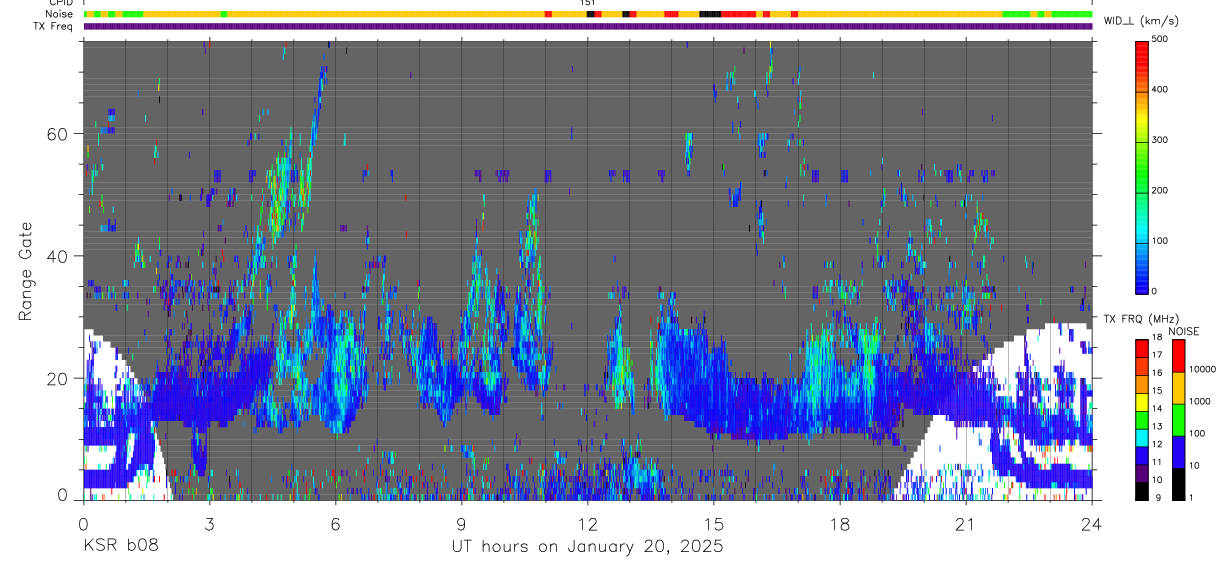Click the blue bottom of the WID colorbar
The width and height of the screenshot is (1228, 567).
click(x=1141, y=278)
